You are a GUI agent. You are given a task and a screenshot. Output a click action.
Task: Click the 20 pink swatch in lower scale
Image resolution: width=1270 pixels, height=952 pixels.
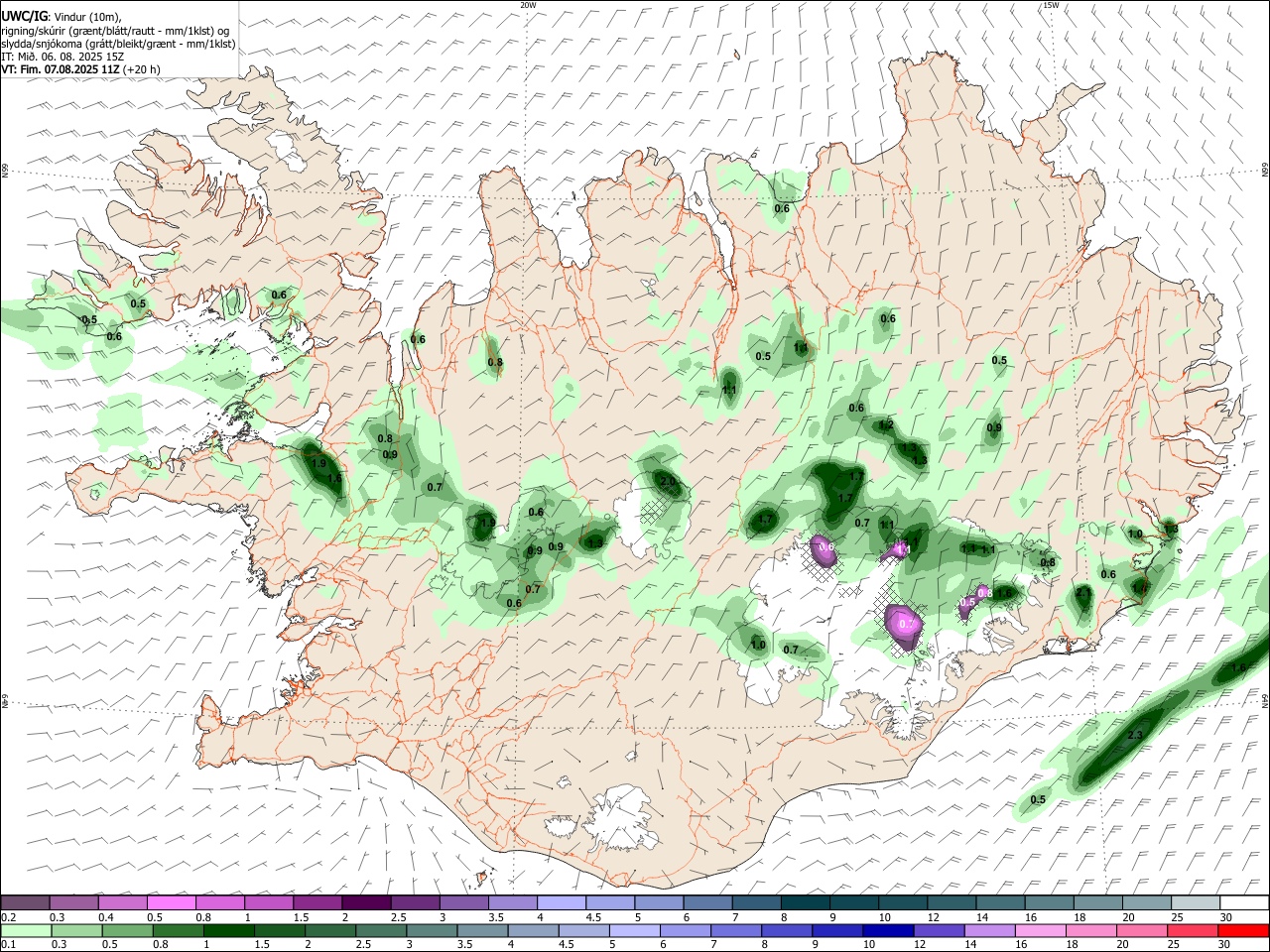click(1141, 930)
